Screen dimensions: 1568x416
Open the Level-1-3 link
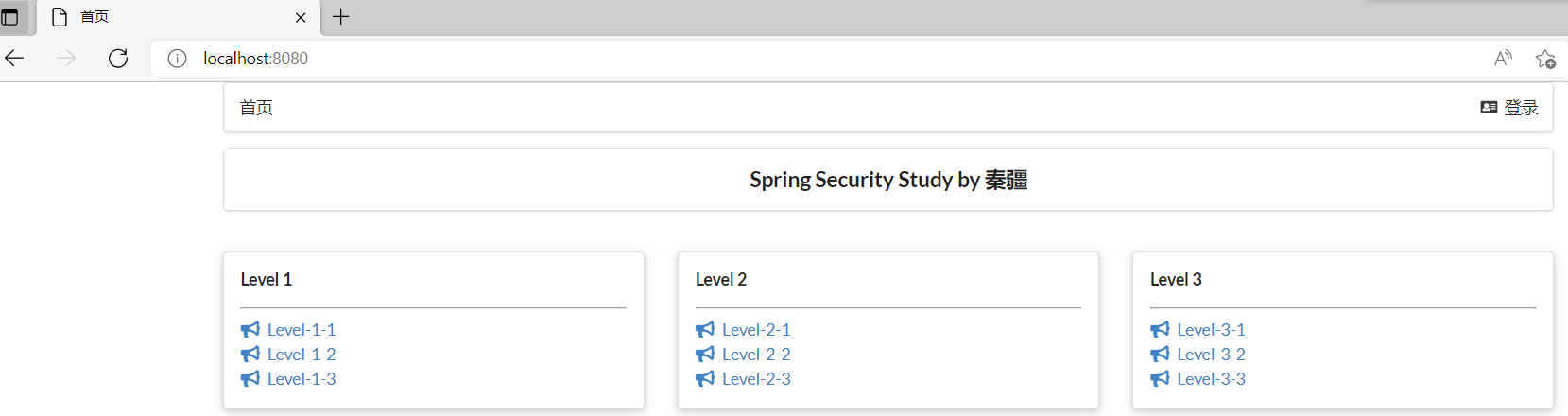[302, 379]
